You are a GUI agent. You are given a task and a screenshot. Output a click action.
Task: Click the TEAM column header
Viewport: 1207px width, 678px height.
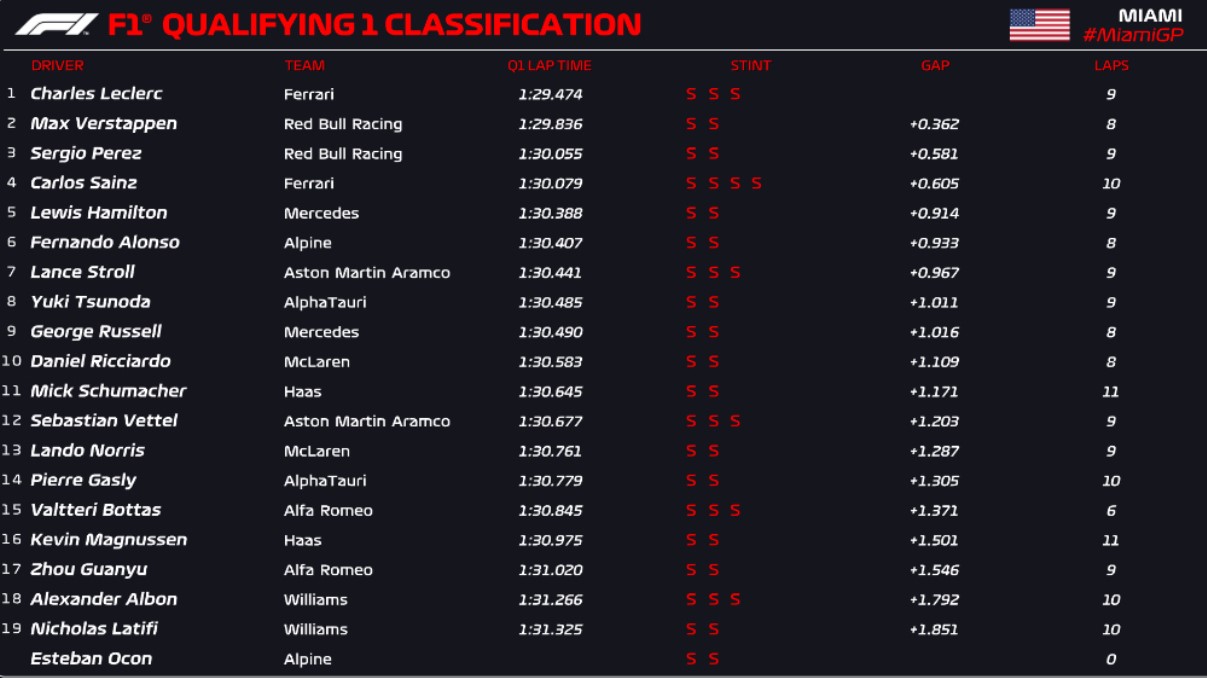(304, 66)
